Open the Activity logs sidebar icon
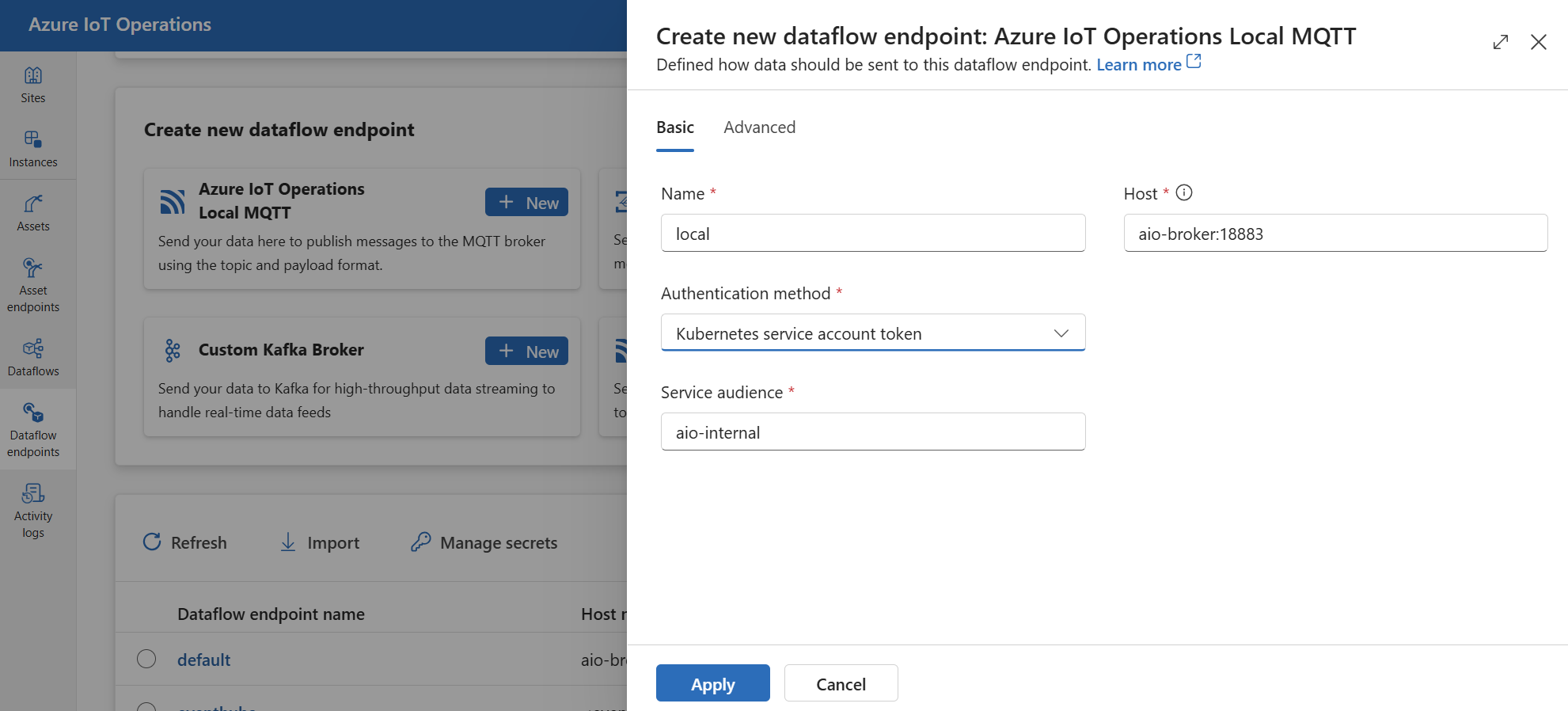The width and height of the screenshot is (1568, 711). (x=33, y=493)
